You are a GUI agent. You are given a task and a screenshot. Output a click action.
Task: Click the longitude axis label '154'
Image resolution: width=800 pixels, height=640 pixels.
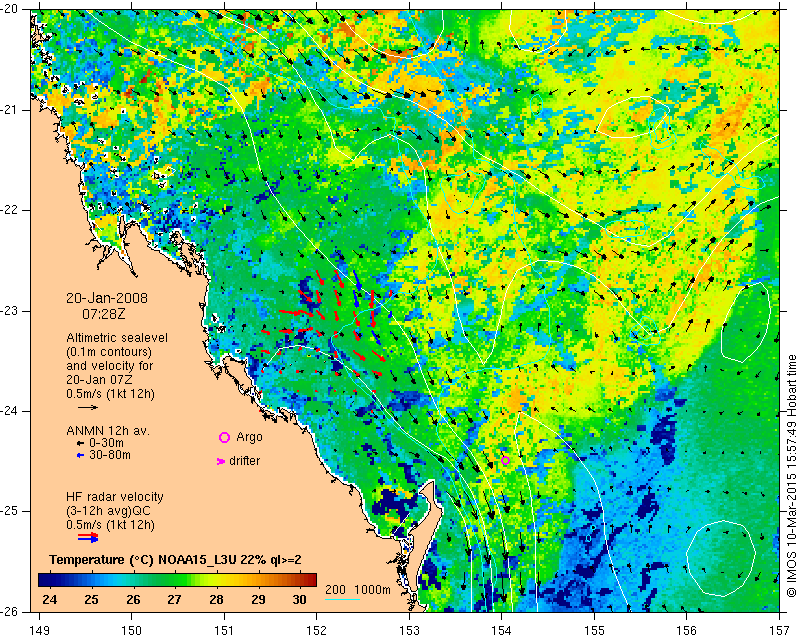pos(502,631)
